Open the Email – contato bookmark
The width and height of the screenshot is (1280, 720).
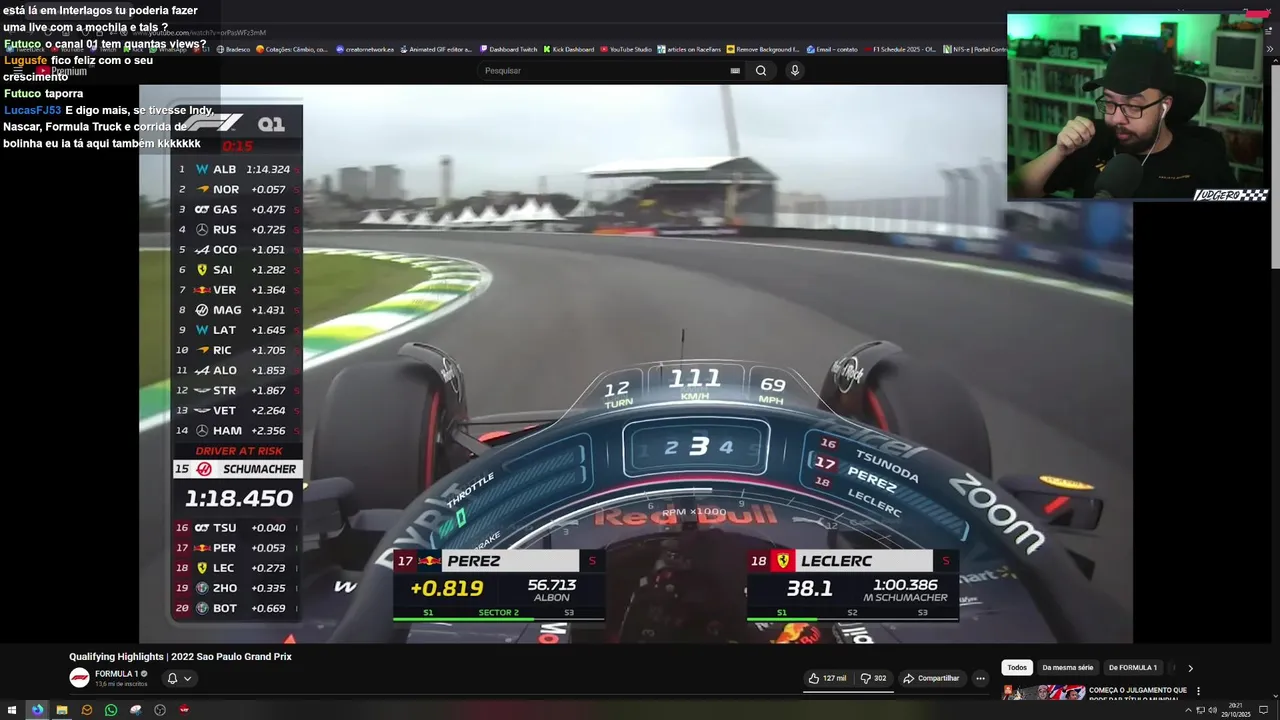click(x=832, y=49)
